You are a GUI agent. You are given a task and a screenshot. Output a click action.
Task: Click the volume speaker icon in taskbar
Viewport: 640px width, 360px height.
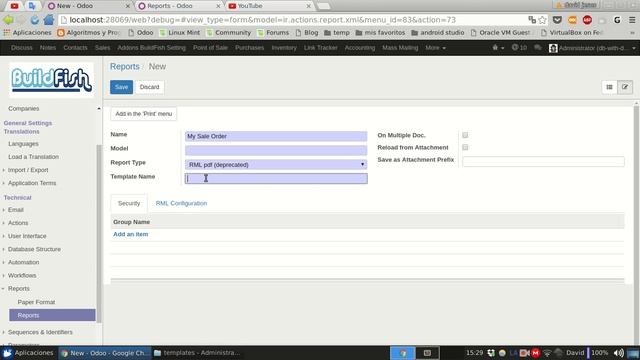[x=618, y=353]
